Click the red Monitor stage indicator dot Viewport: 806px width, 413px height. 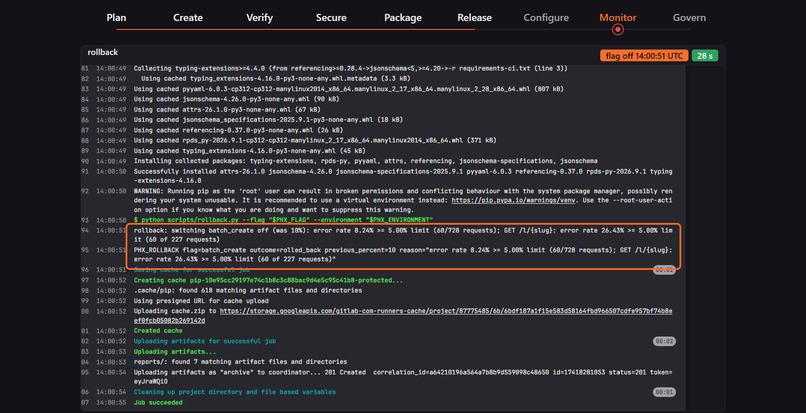pyautogui.click(x=618, y=29)
